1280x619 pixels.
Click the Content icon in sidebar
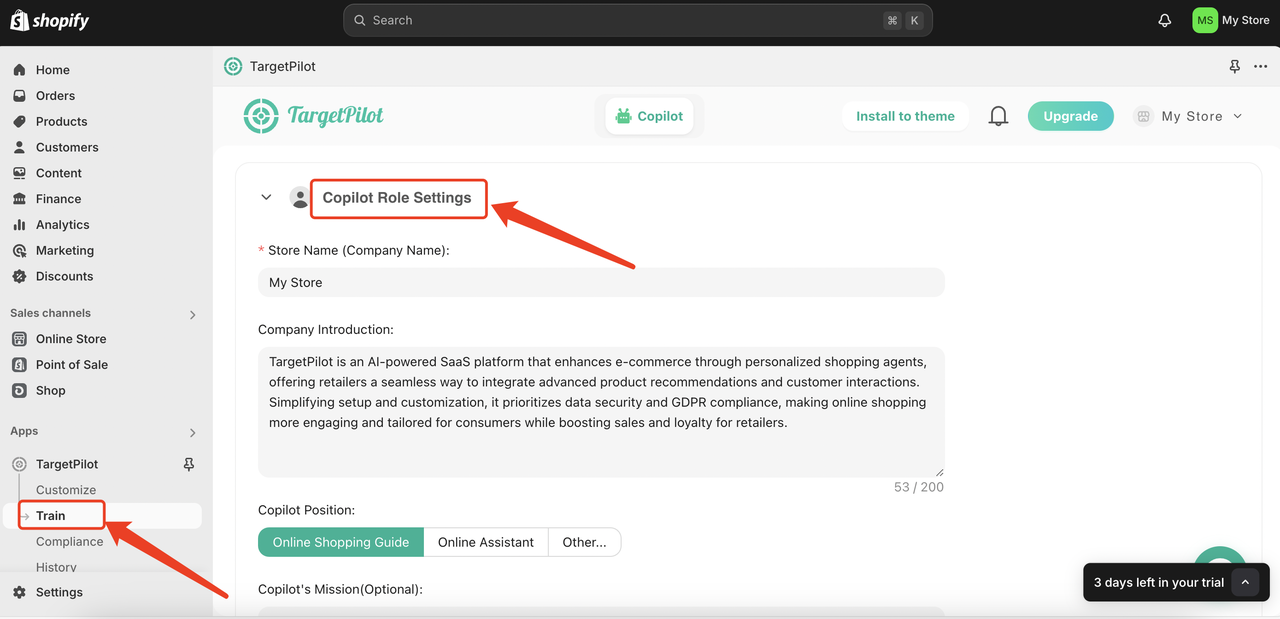click(19, 173)
